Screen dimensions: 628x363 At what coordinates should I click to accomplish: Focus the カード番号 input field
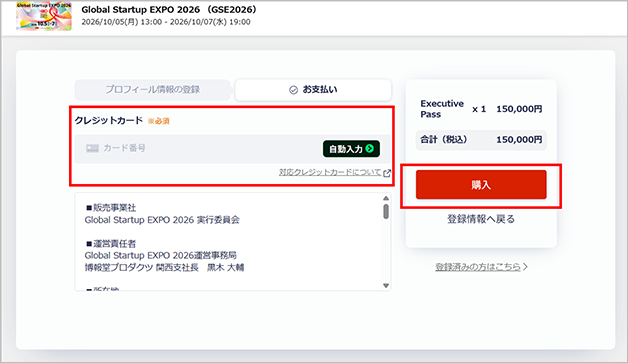click(x=232, y=149)
